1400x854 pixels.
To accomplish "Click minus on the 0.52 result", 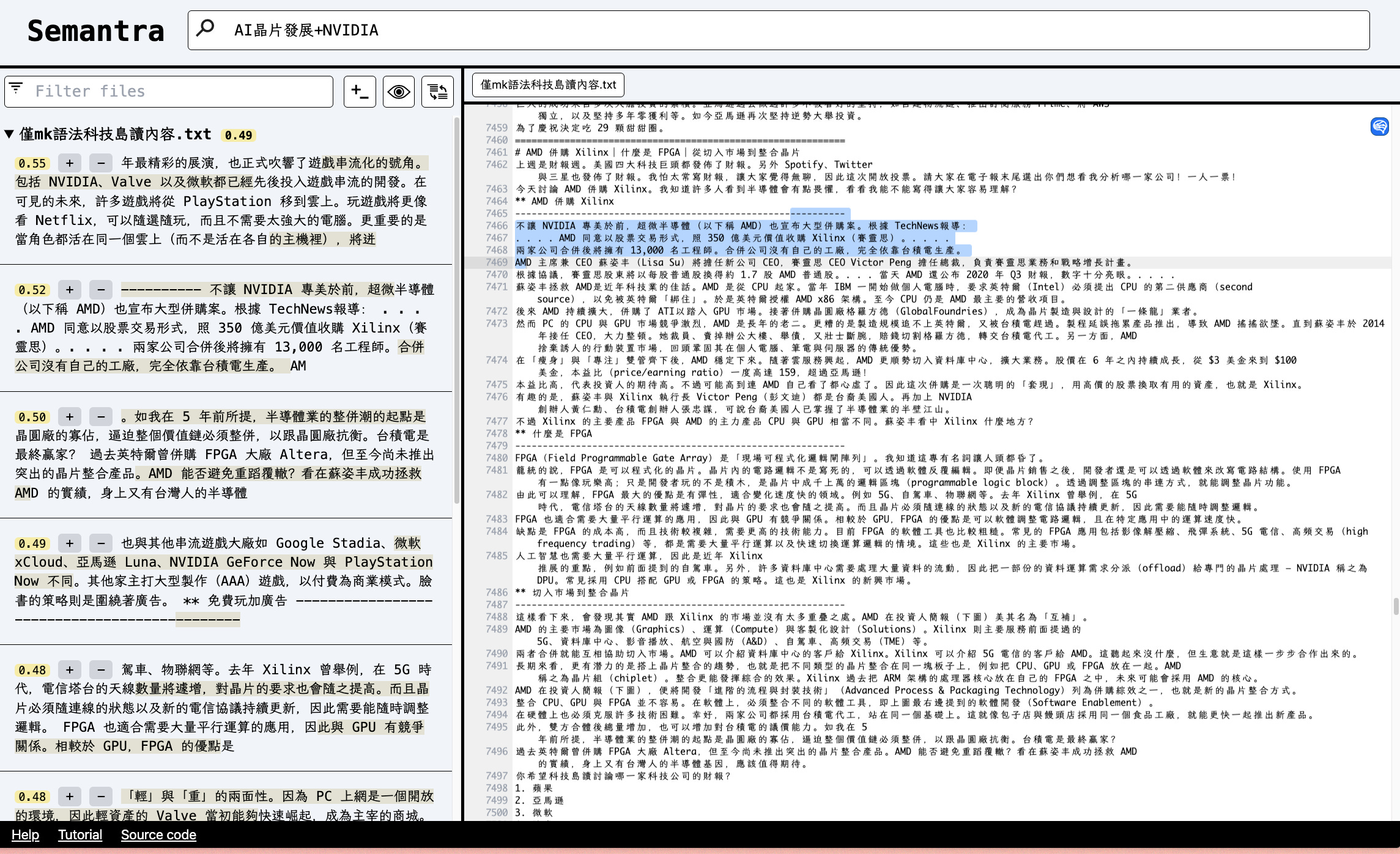I will click(x=101, y=290).
